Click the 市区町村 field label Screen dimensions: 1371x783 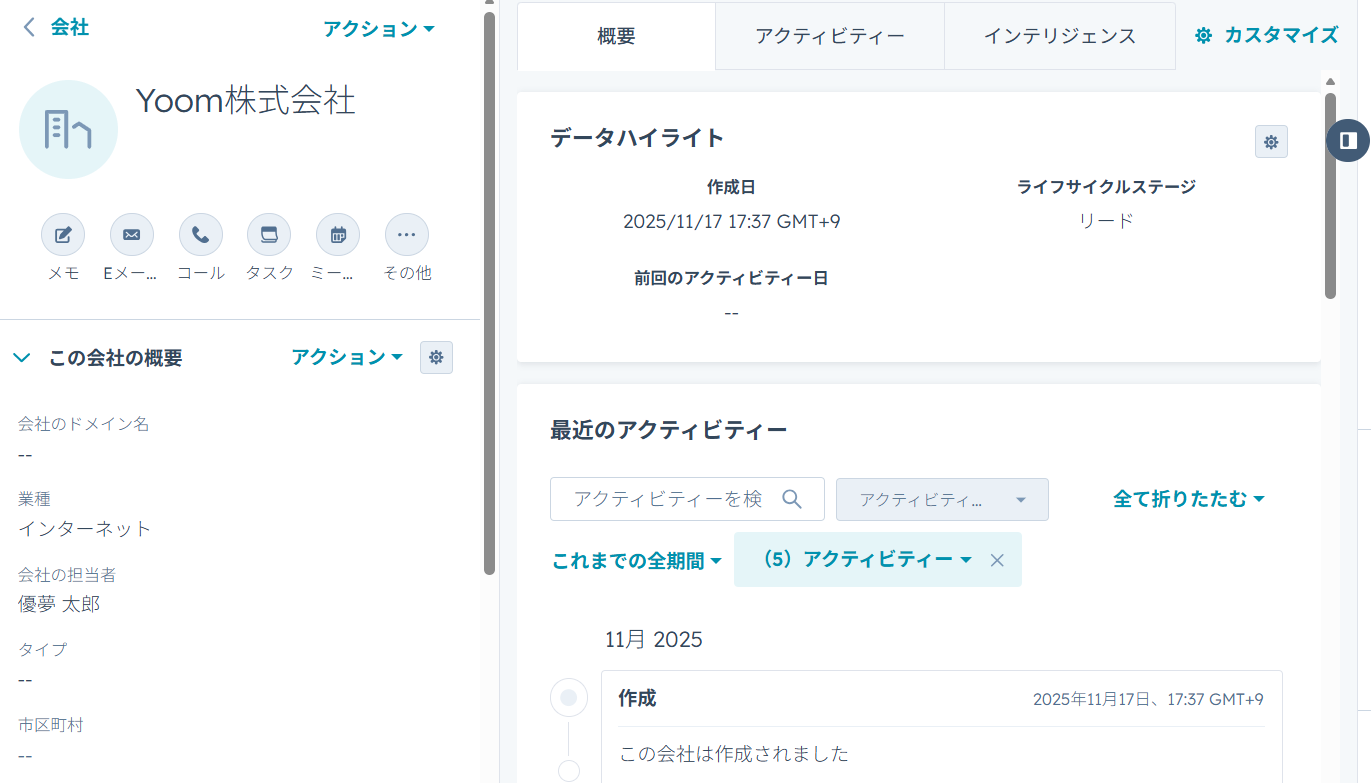click(x=51, y=724)
